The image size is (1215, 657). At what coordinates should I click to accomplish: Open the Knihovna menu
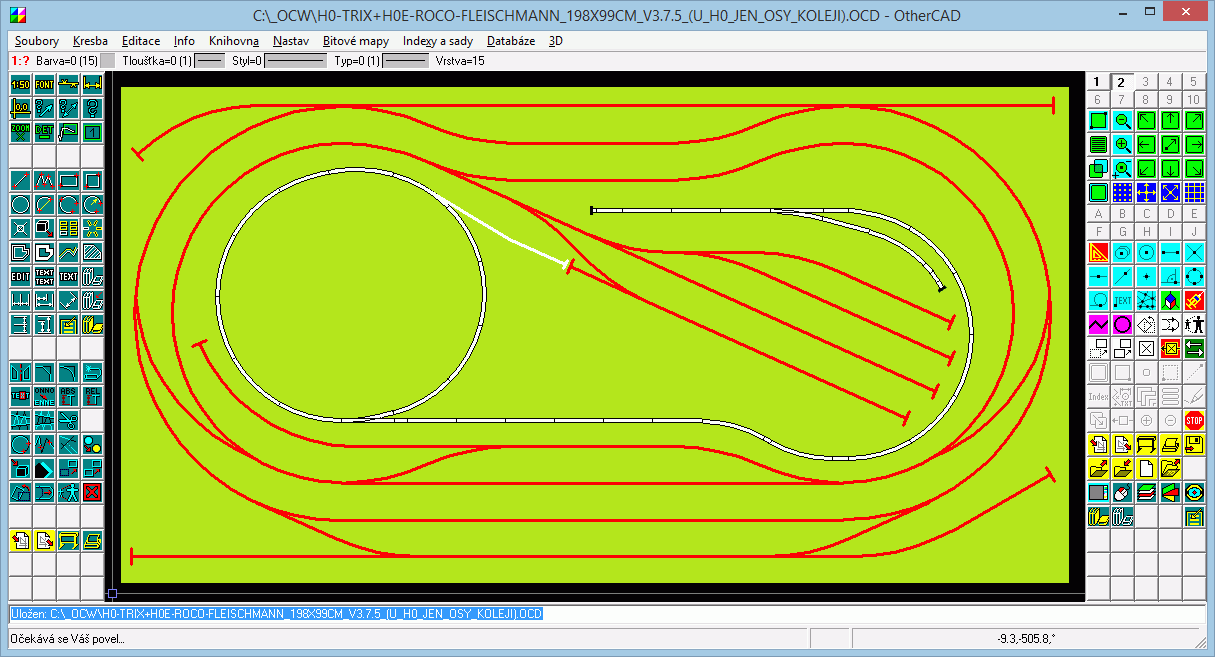point(234,41)
